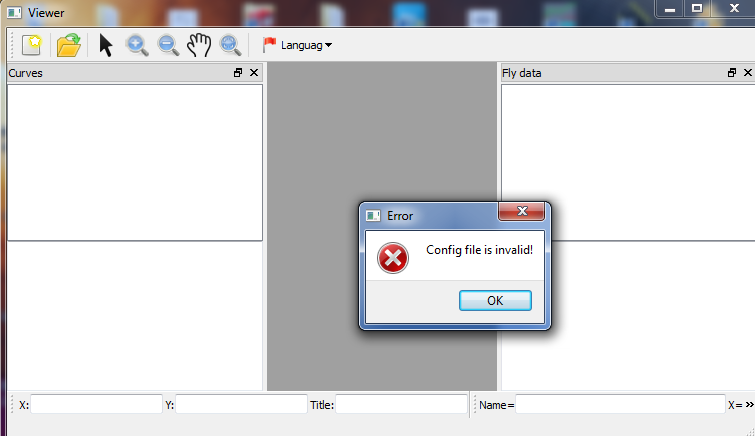Click the zoom-to-fit magnifier icon

(x=230, y=45)
